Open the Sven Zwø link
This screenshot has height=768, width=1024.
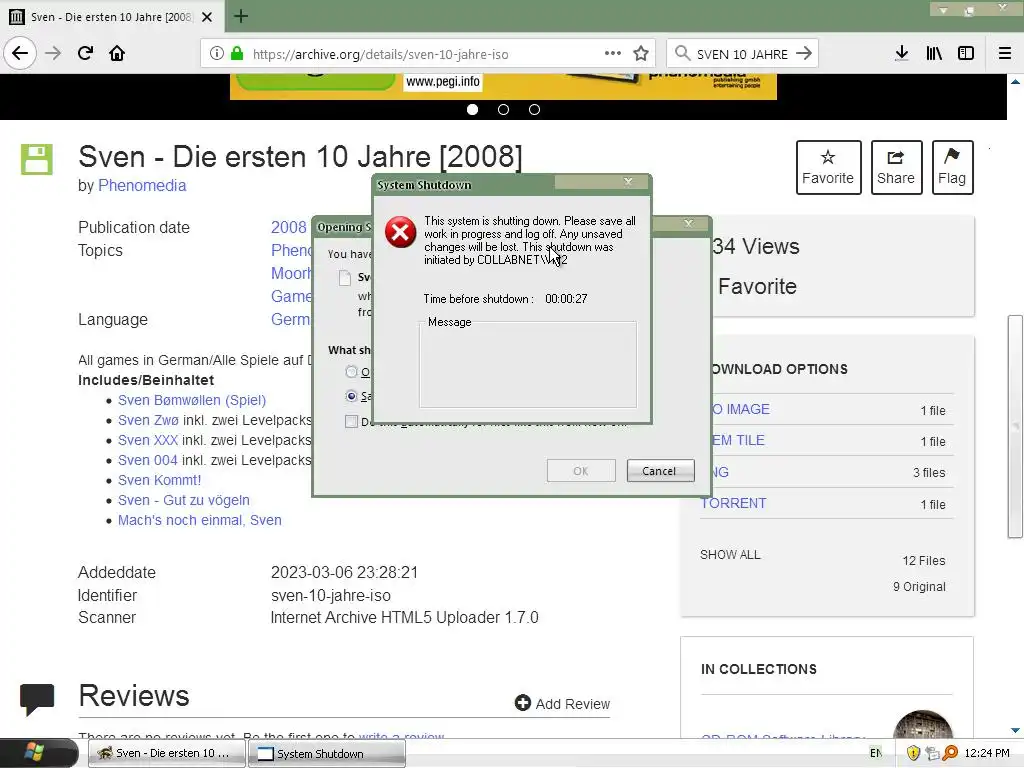(x=148, y=421)
